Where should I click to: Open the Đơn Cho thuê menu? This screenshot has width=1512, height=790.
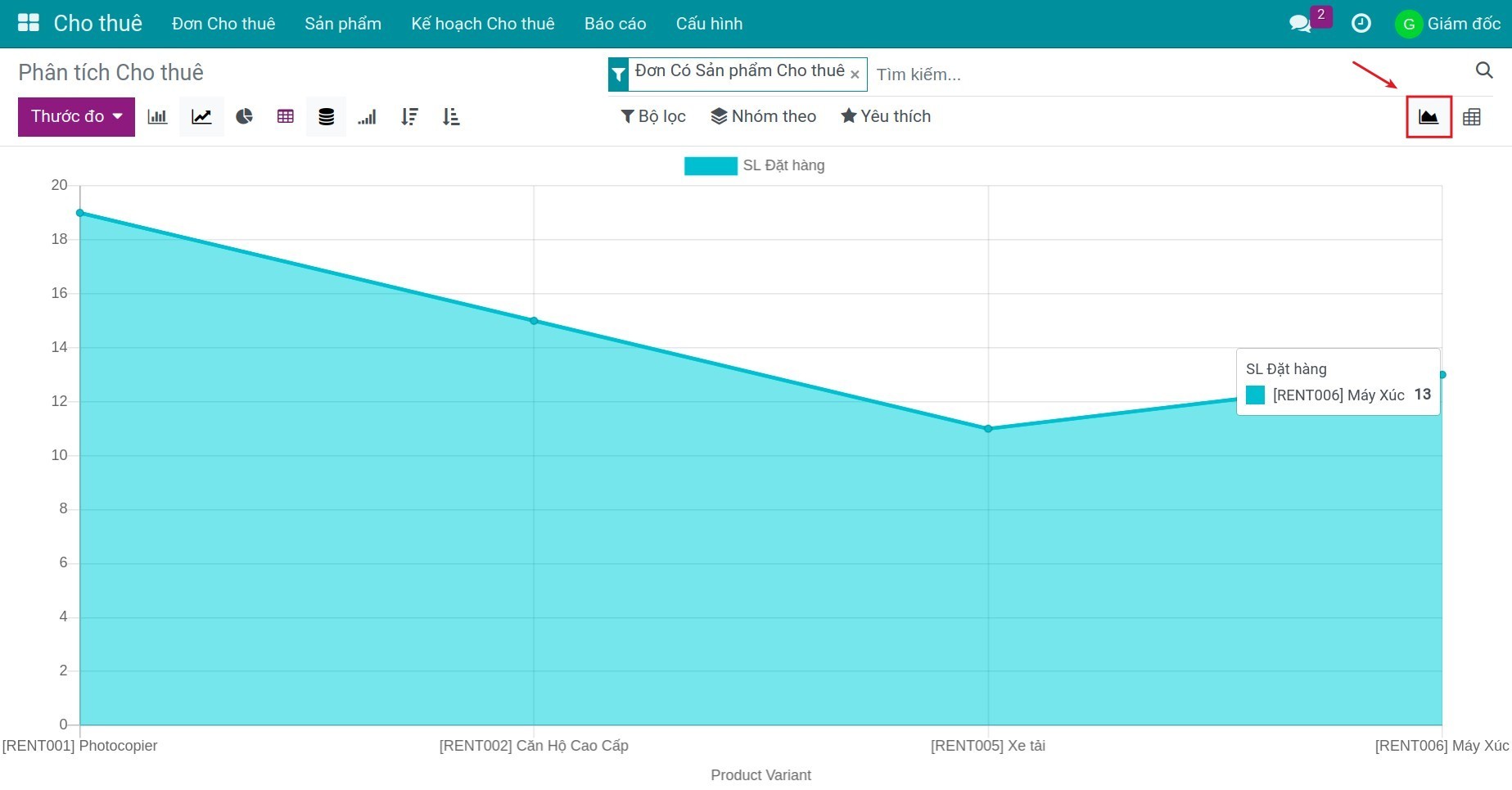pos(223,24)
